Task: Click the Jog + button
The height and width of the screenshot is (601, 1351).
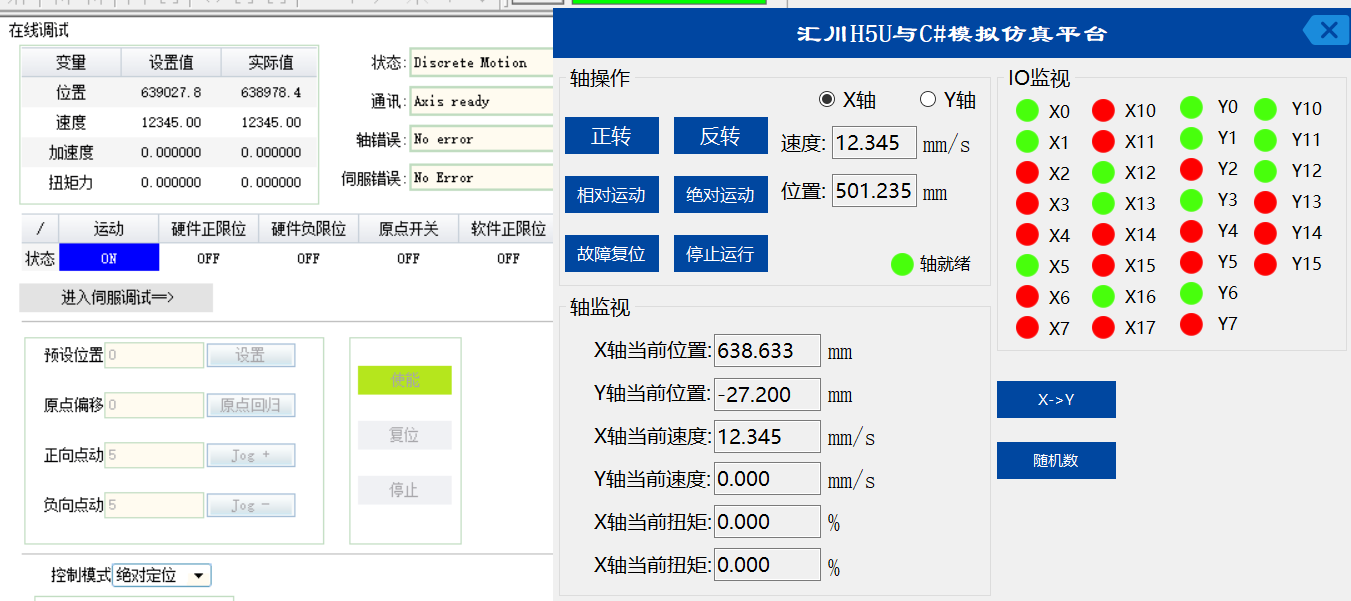Action: point(251,455)
